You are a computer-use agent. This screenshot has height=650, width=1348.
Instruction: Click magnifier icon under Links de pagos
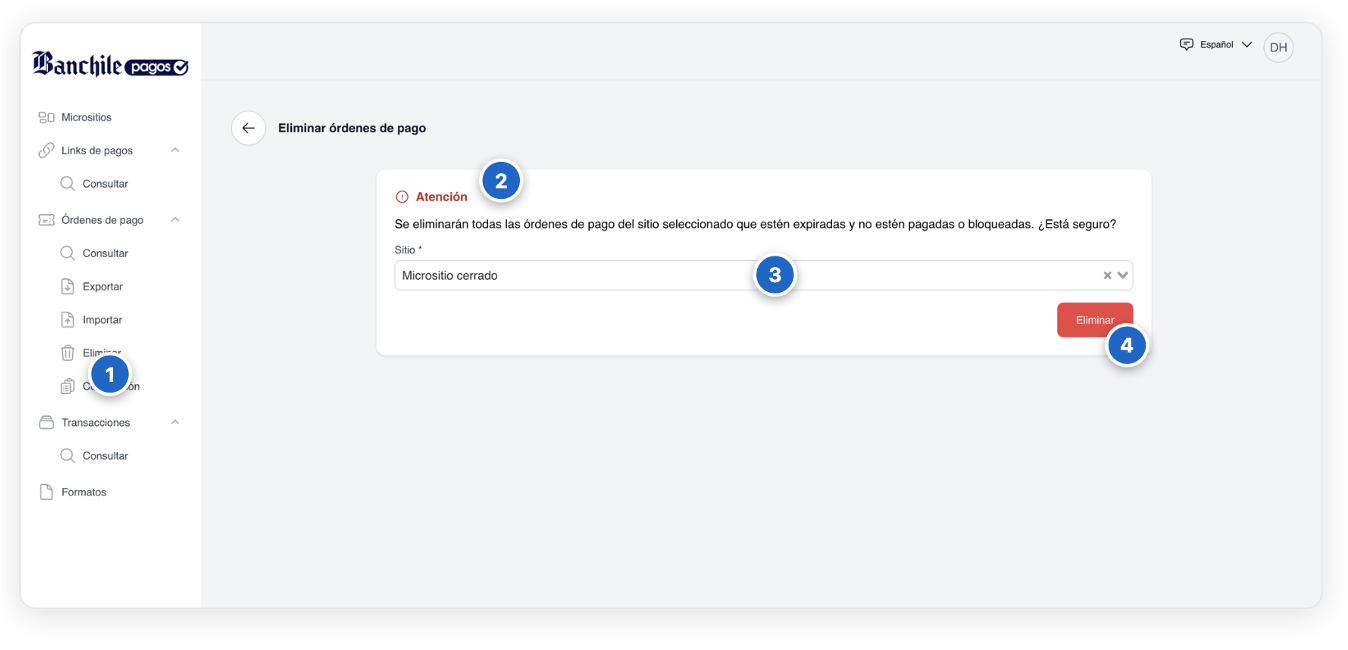pyautogui.click(x=67, y=184)
